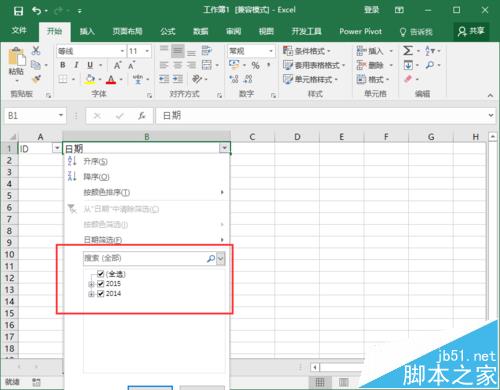The image size is (500, 390).
Task: Click Cell Styles button
Action: [310, 79]
